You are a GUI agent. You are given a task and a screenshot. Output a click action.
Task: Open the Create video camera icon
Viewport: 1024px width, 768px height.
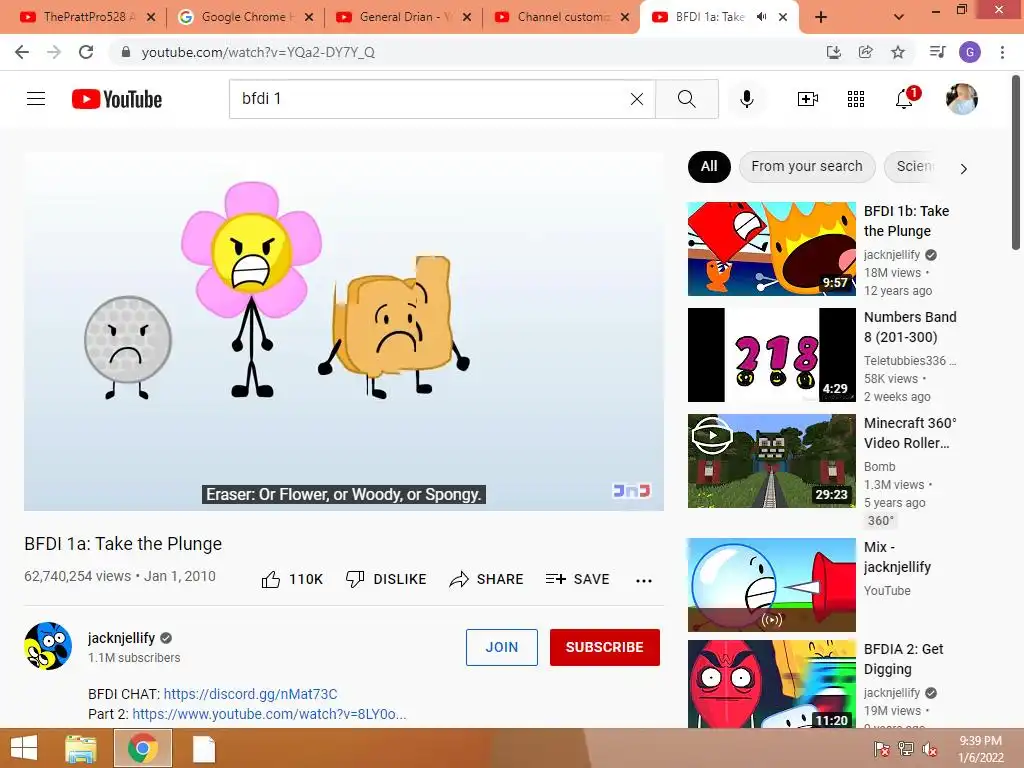(807, 99)
